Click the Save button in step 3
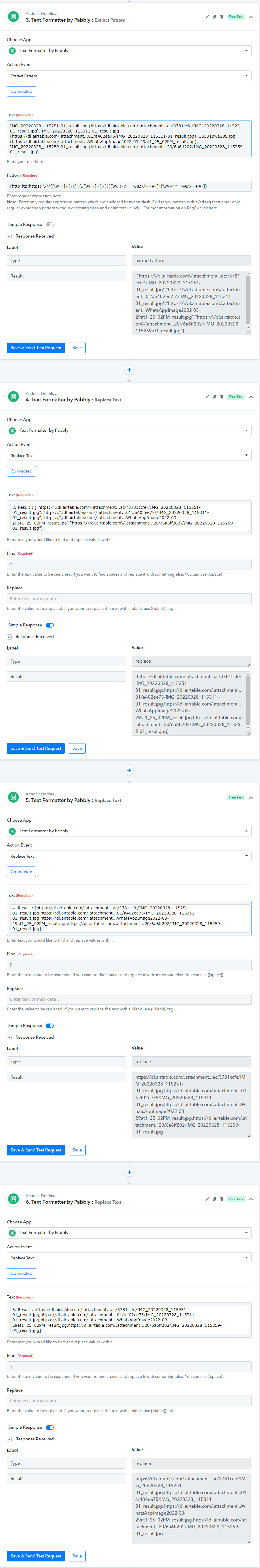The image size is (260, 1568). click(77, 347)
